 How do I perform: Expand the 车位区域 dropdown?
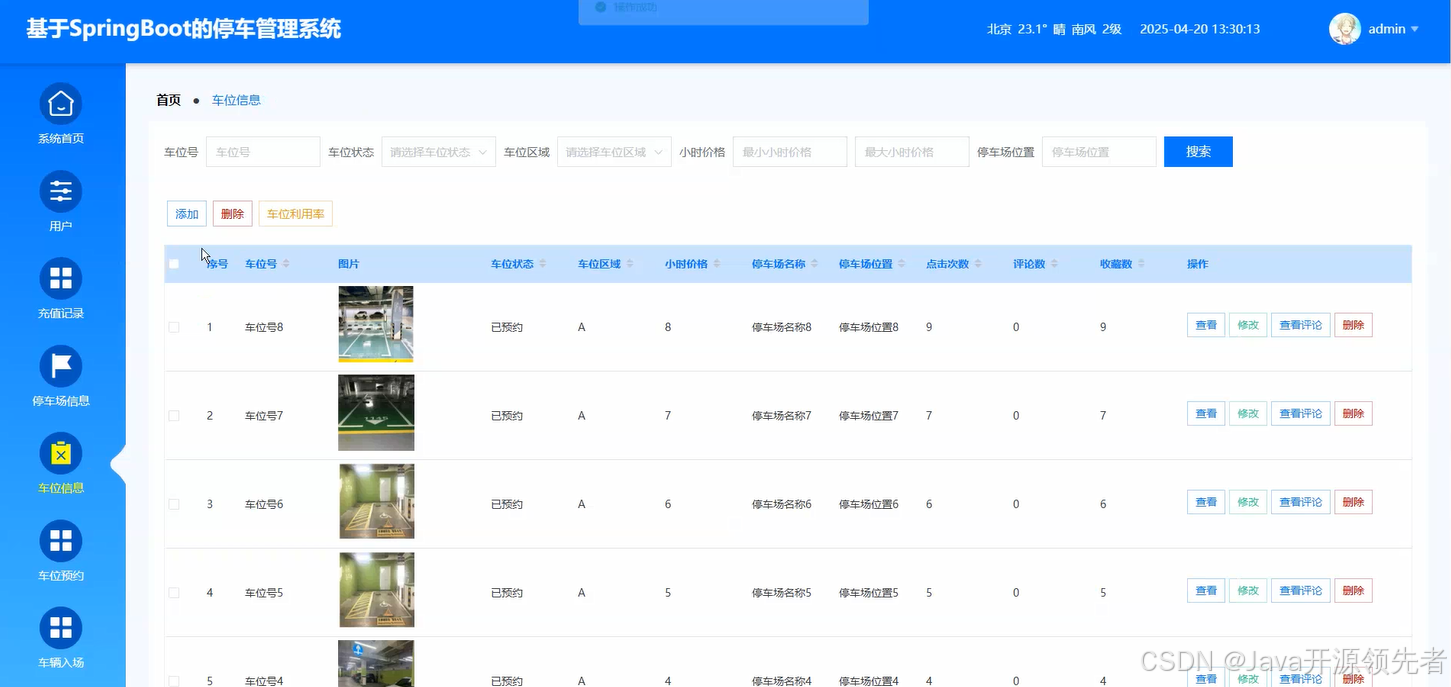click(x=613, y=151)
